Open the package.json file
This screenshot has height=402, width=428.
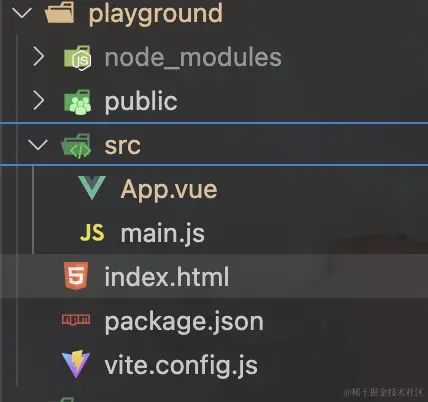tap(184, 322)
